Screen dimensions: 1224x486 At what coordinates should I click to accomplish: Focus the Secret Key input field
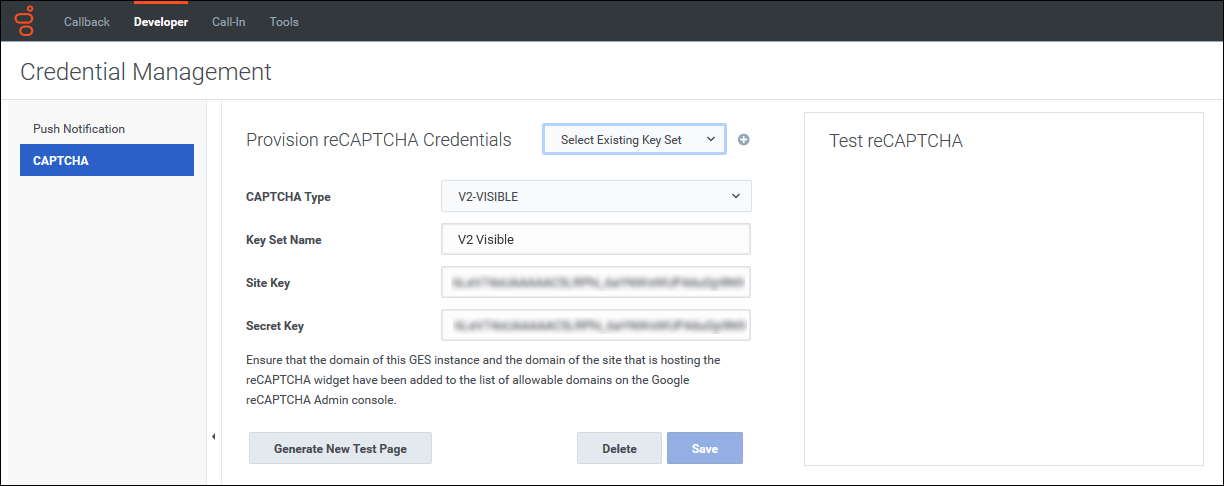point(596,326)
